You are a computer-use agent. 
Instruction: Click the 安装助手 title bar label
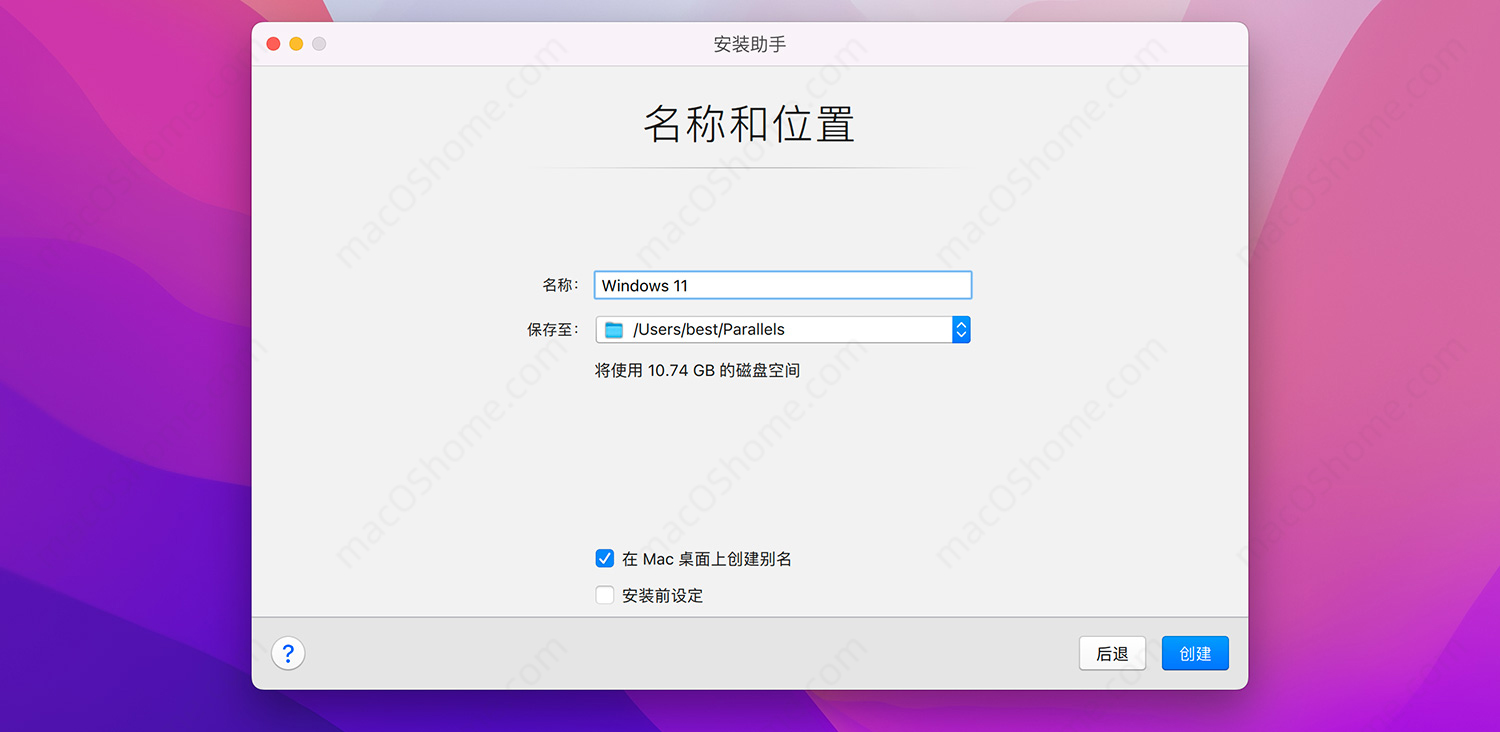coord(749,43)
